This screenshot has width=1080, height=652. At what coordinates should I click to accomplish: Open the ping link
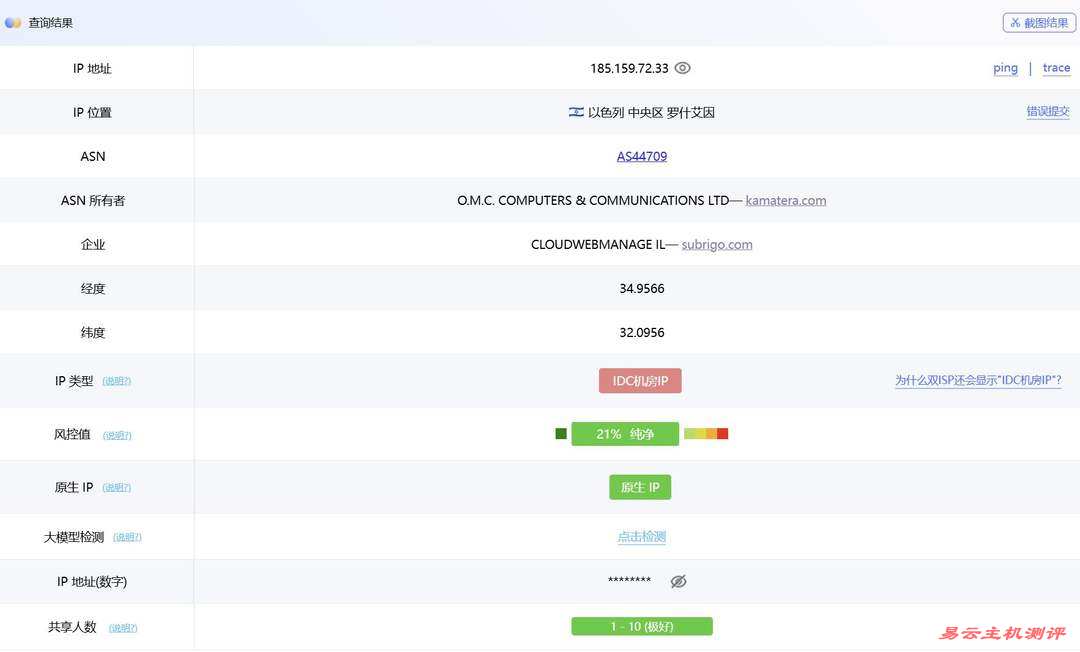pos(1005,68)
